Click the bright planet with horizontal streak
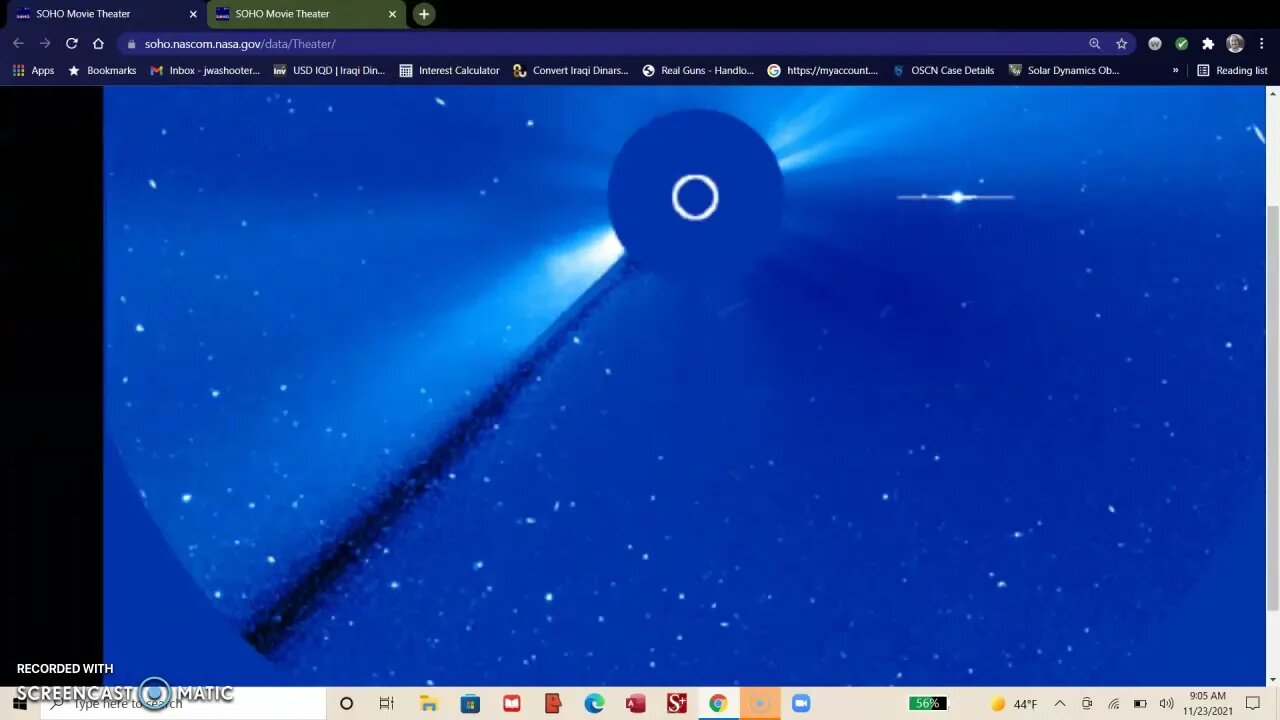1280x720 pixels. 957,197
